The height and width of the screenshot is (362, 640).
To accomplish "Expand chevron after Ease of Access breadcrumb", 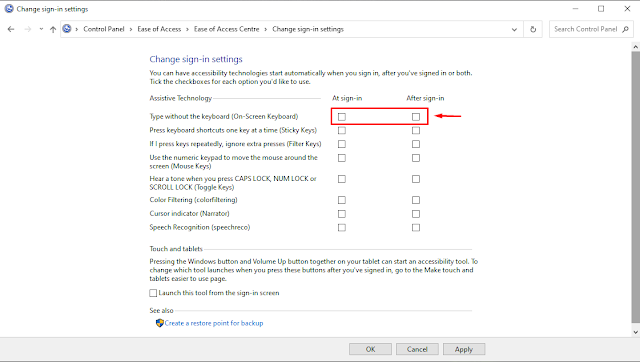I will tap(187, 29).
